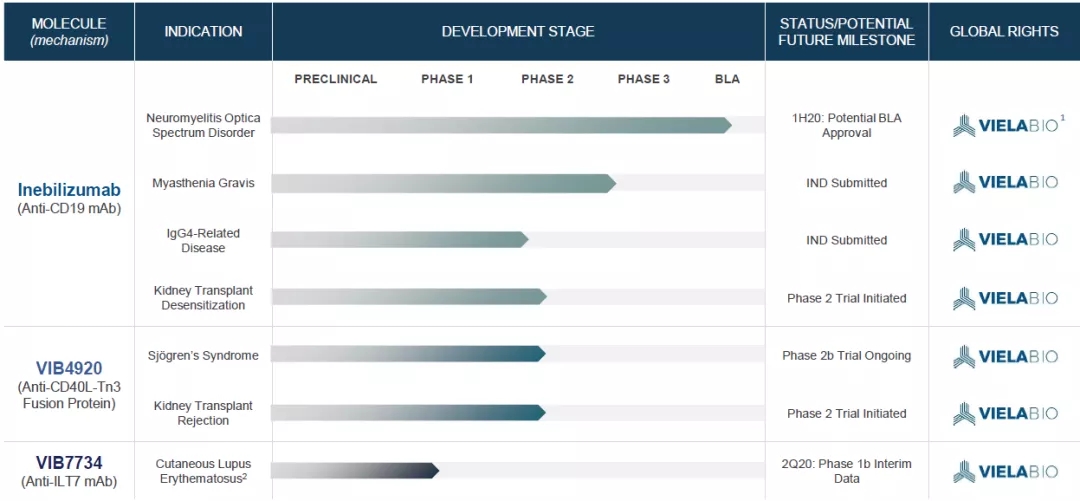Click Viela Bio logo in Neuromyelitis Optica row
Image resolution: width=1080 pixels, height=501 pixels.
click(1005, 126)
